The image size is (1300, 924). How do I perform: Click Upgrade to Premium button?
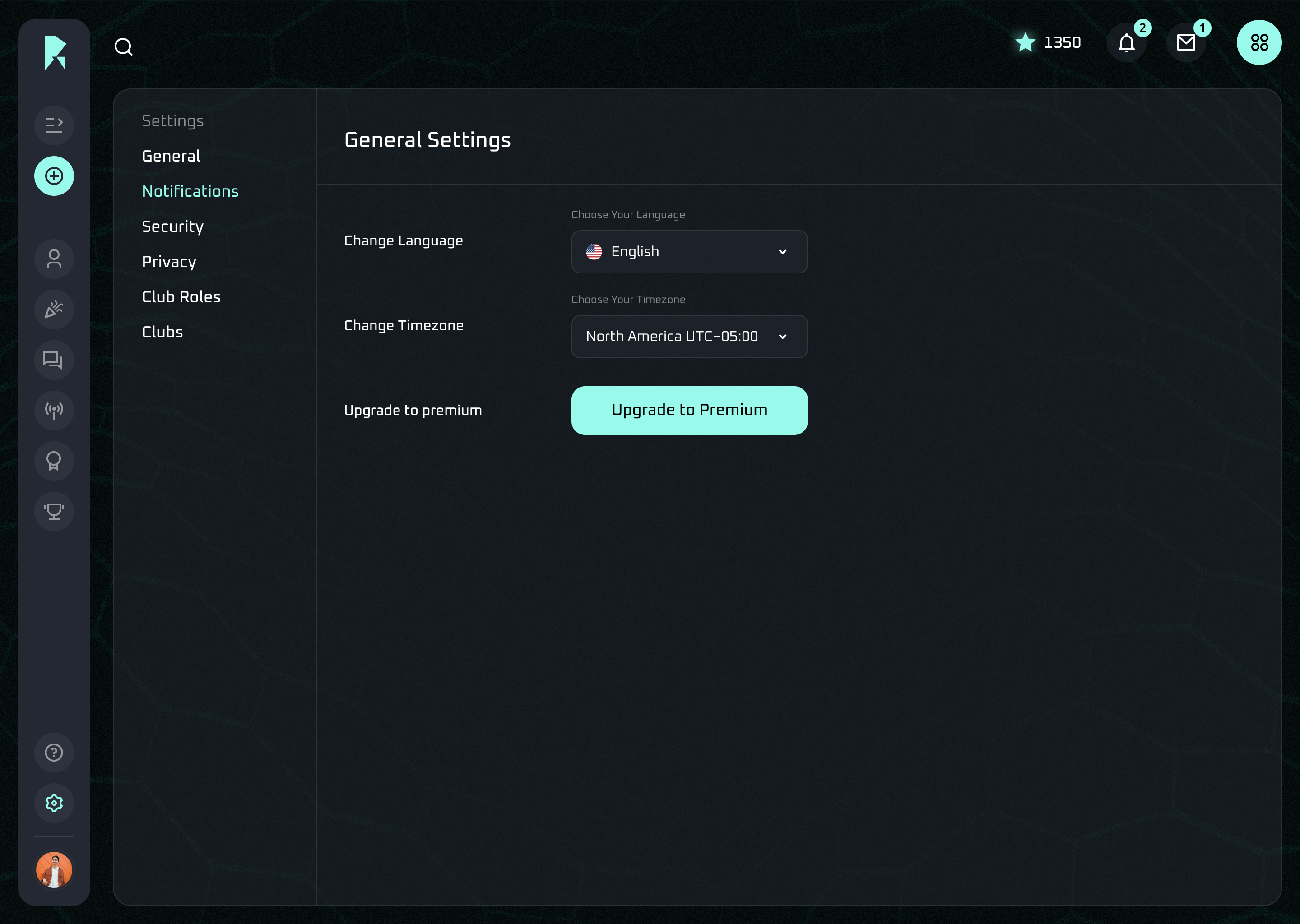689,410
